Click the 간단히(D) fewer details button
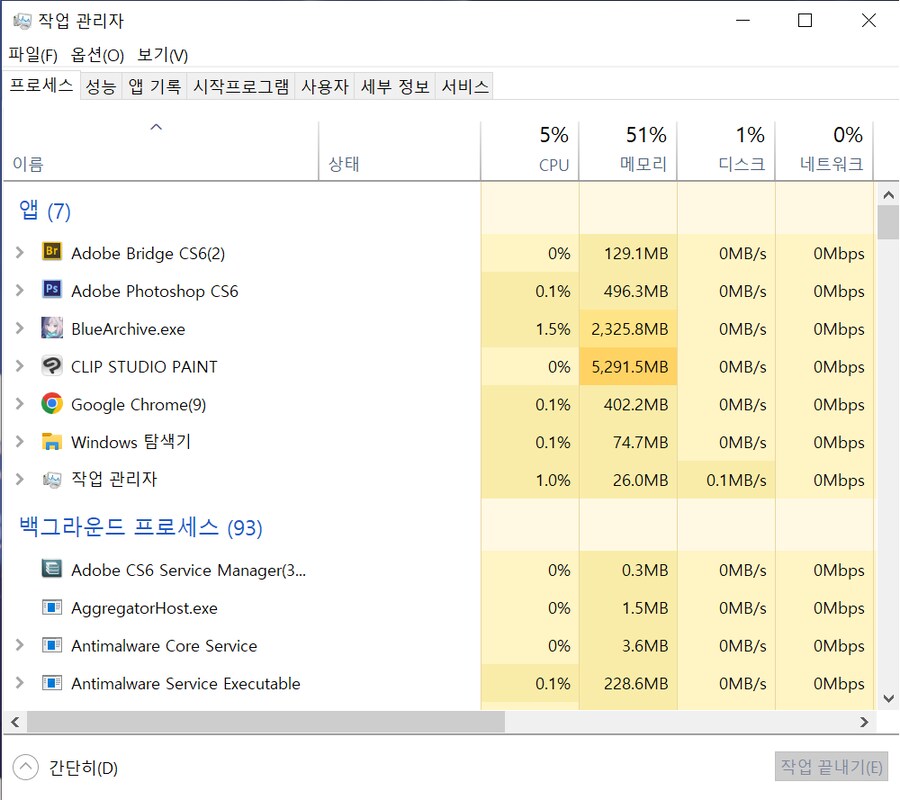Screen dimensions: 900x800 coord(65,767)
